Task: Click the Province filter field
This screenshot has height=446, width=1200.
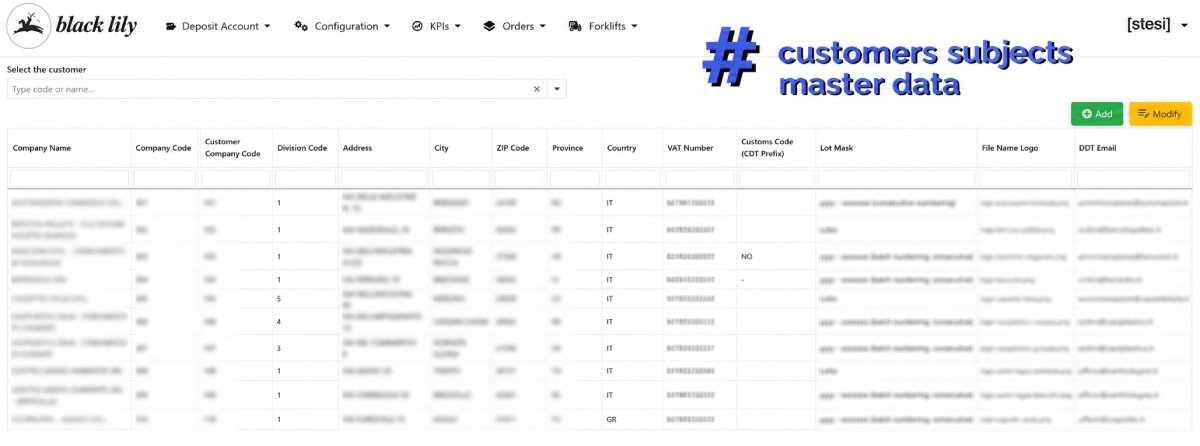Action: click(573, 178)
